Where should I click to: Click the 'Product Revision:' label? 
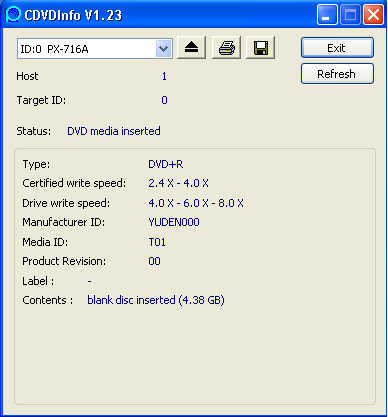click(64, 261)
